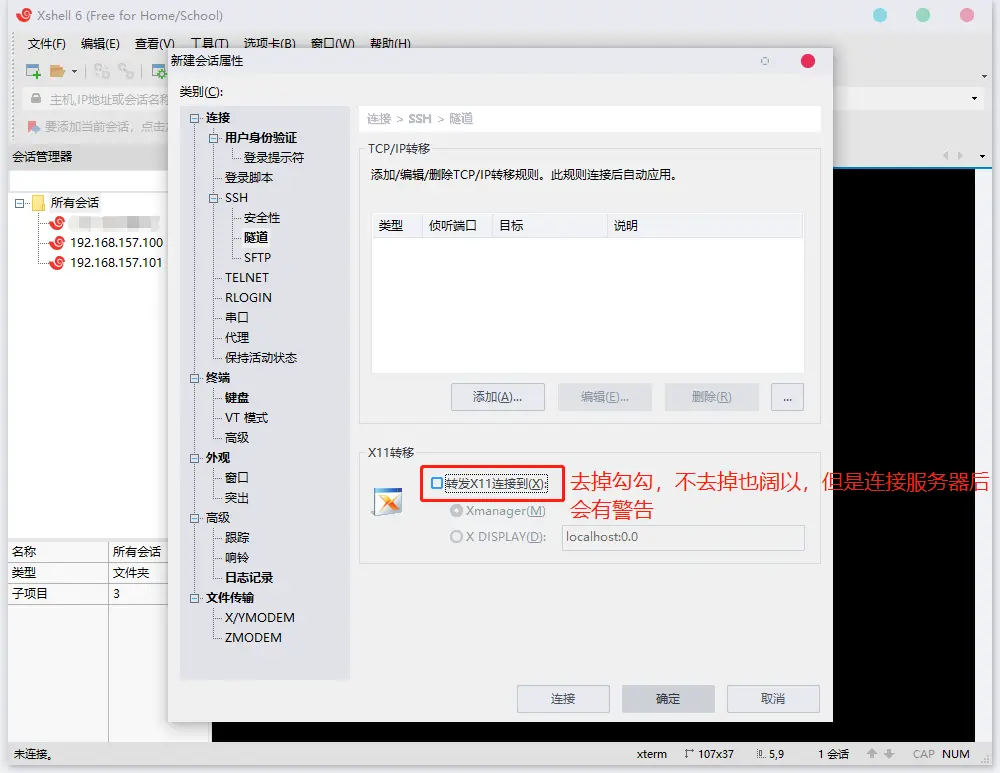Select the Xmanager radio button
The image size is (1000, 773).
tap(456, 511)
